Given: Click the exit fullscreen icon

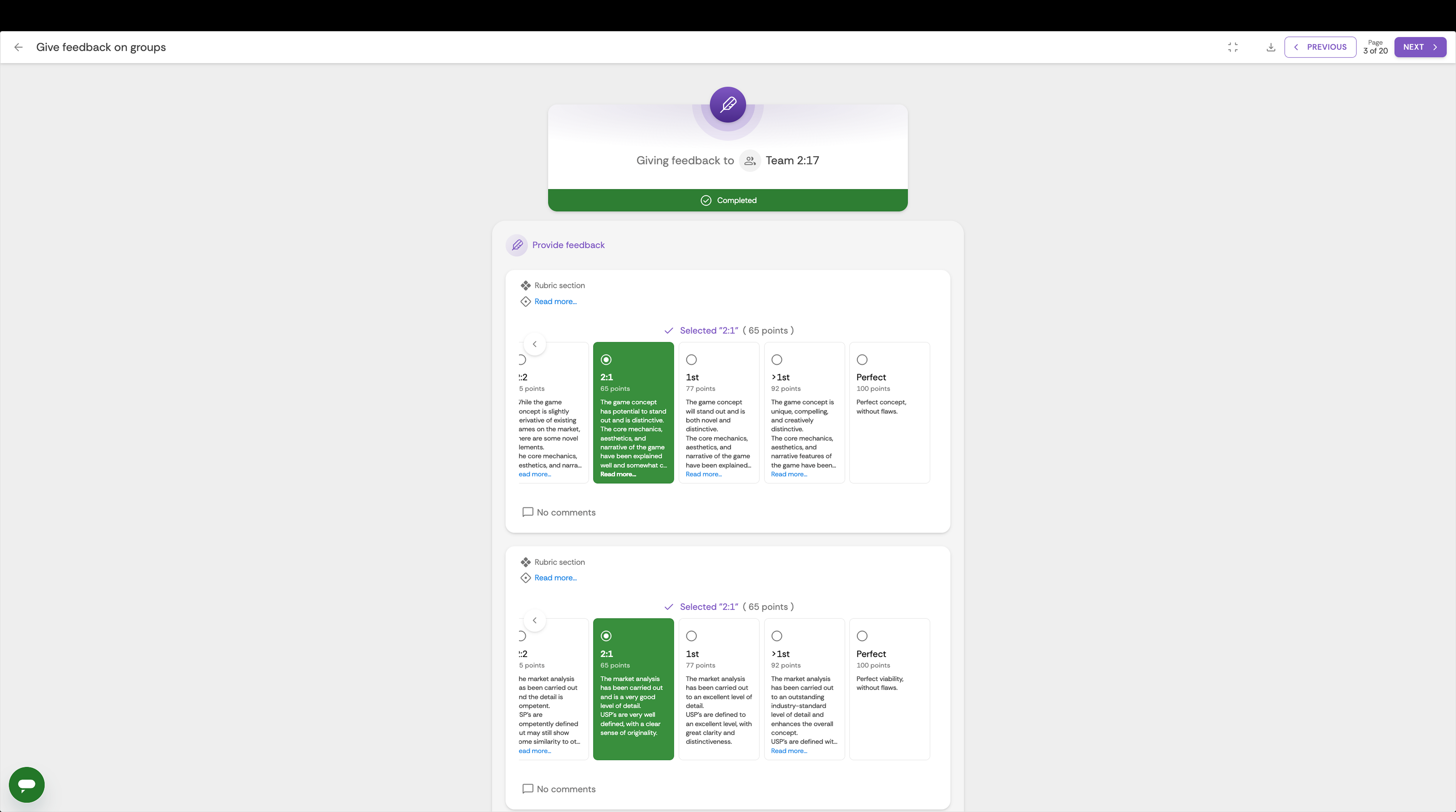Looking at the screenshot, I should click(x=1233, y=47).
